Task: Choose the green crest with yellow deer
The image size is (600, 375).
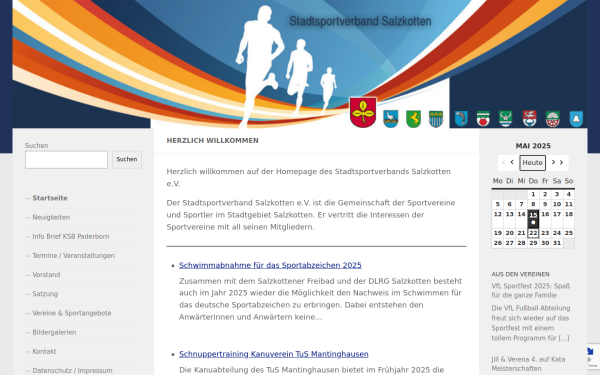Action: click(x=413, y=119)
